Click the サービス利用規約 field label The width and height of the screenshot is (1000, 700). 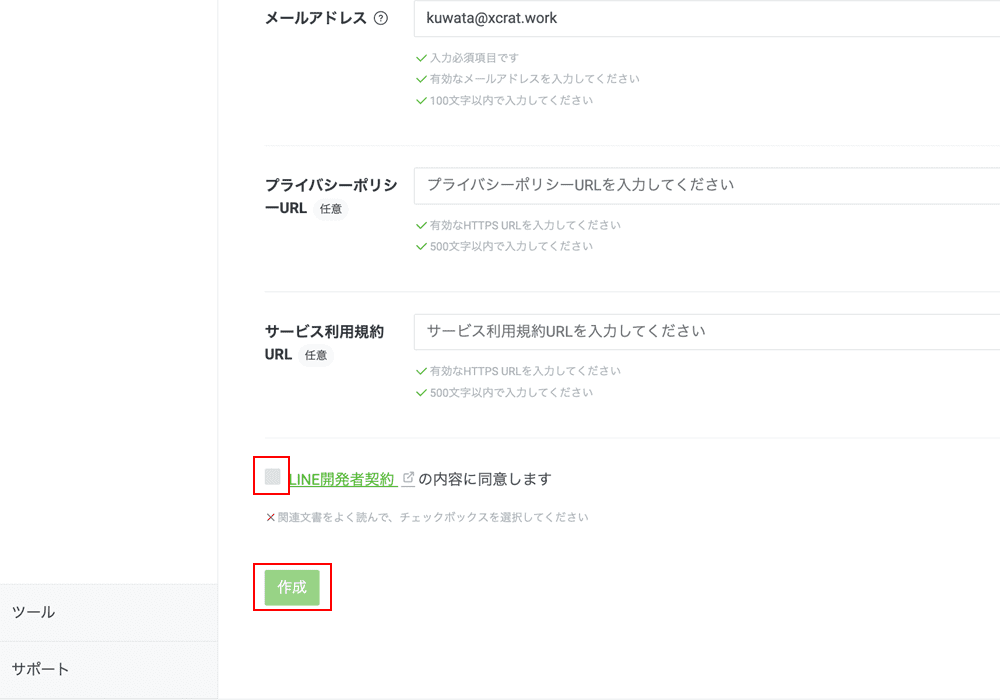point(324,332)
